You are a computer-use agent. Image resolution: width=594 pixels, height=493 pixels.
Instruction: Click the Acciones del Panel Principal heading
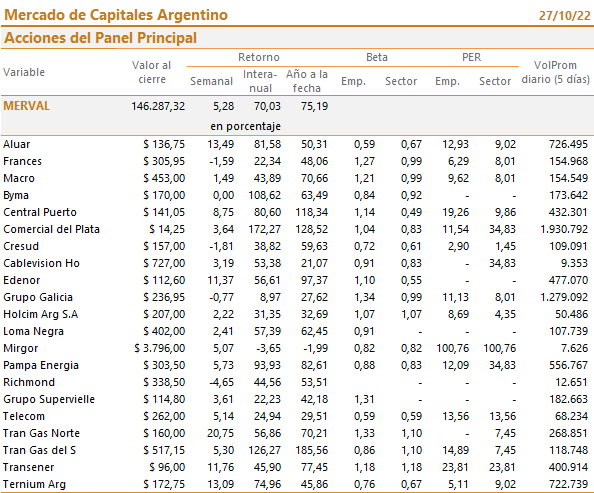pyautogui.click(x=100, y=38)
